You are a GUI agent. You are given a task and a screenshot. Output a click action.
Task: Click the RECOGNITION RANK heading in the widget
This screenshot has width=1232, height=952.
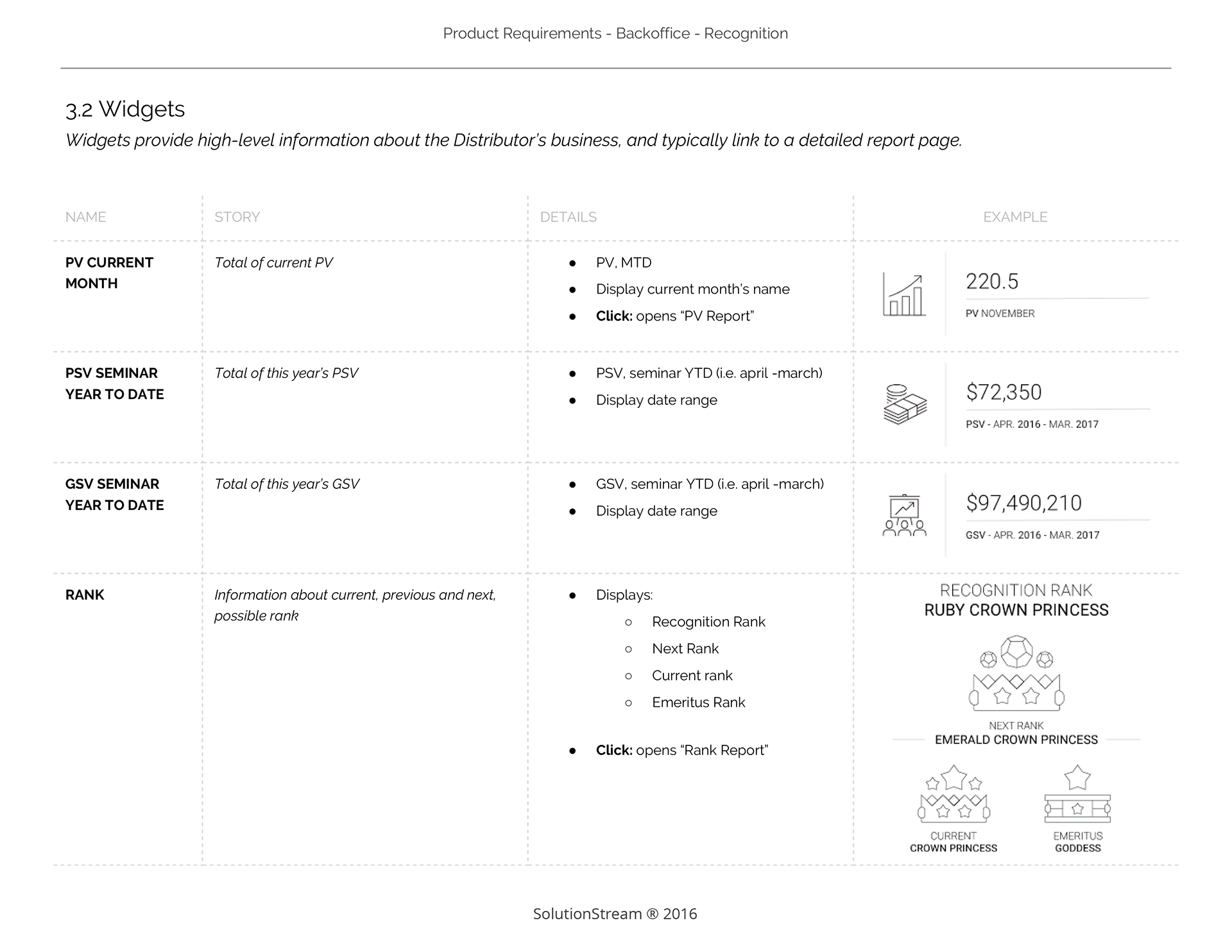pyautogui.click(x=1016, y=590)
